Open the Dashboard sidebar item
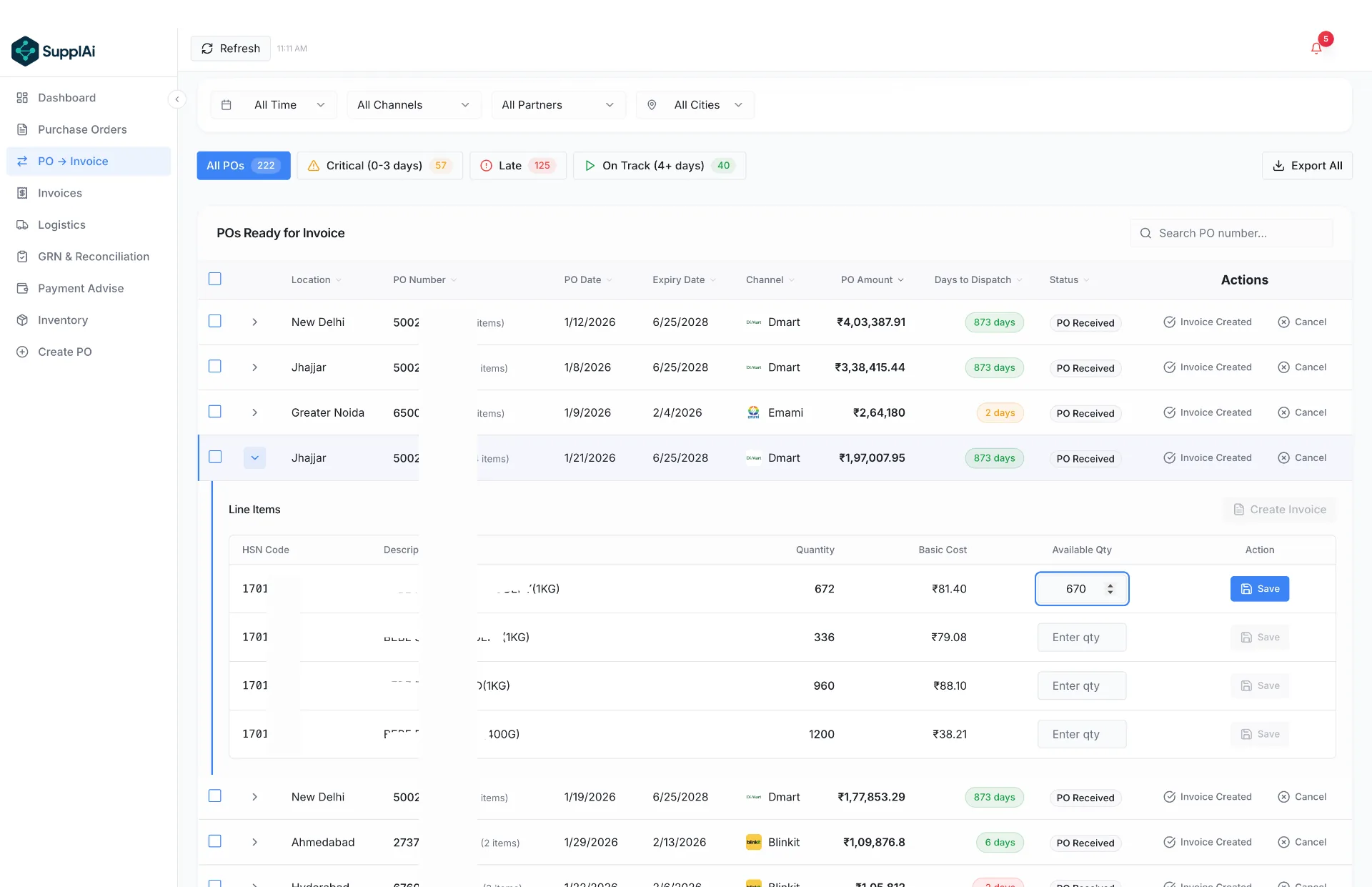This screenshot has width=1372, height=887. (89, 98)
